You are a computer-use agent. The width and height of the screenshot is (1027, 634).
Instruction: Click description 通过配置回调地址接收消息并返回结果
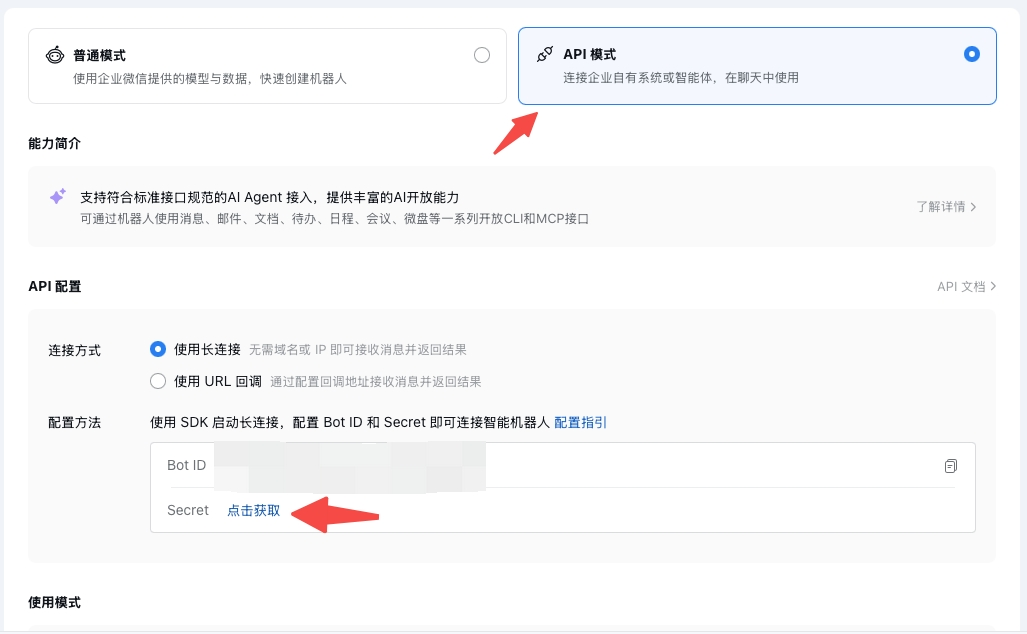pos(375,382)
